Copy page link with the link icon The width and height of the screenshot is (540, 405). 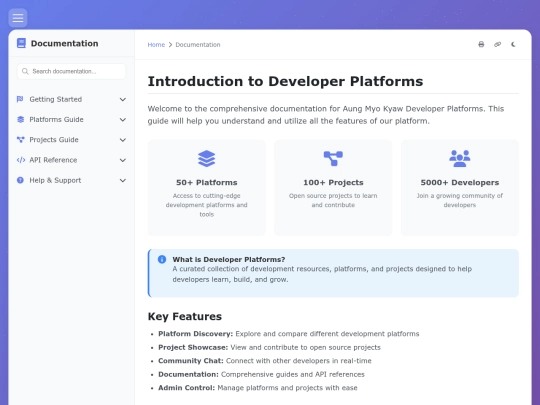point(497,44)
